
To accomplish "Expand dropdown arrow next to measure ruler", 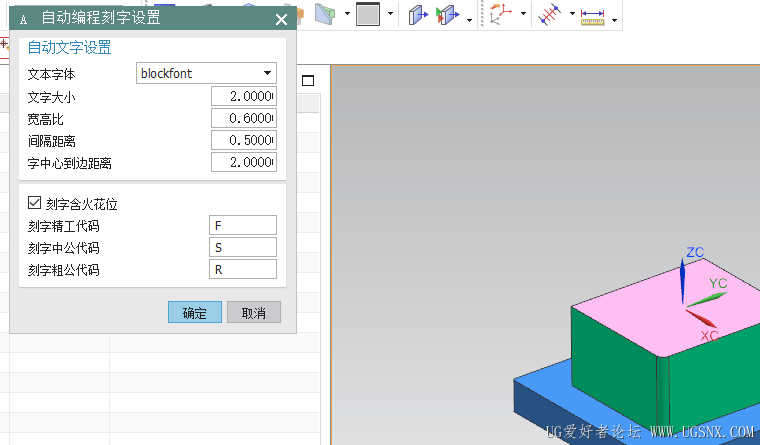I will [614, 18].
